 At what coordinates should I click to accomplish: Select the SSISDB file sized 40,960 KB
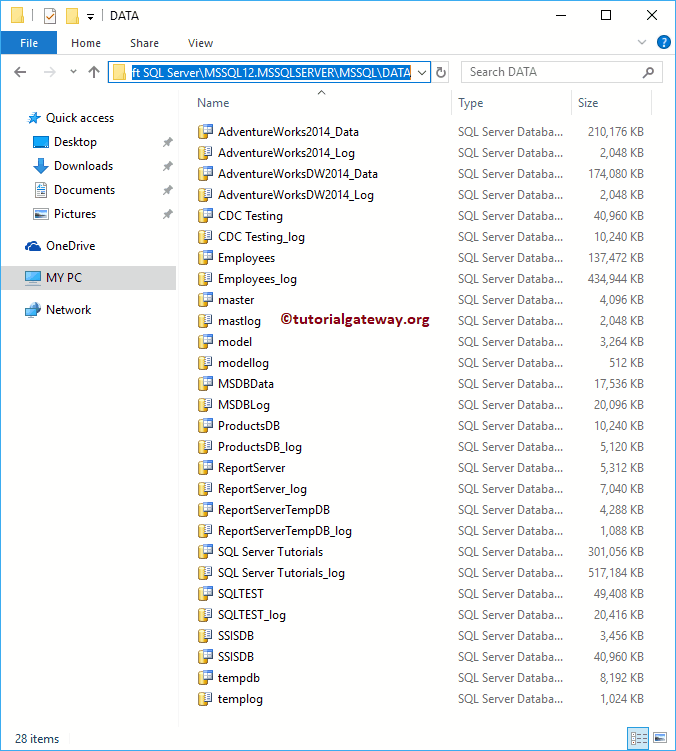pos(236,657)
